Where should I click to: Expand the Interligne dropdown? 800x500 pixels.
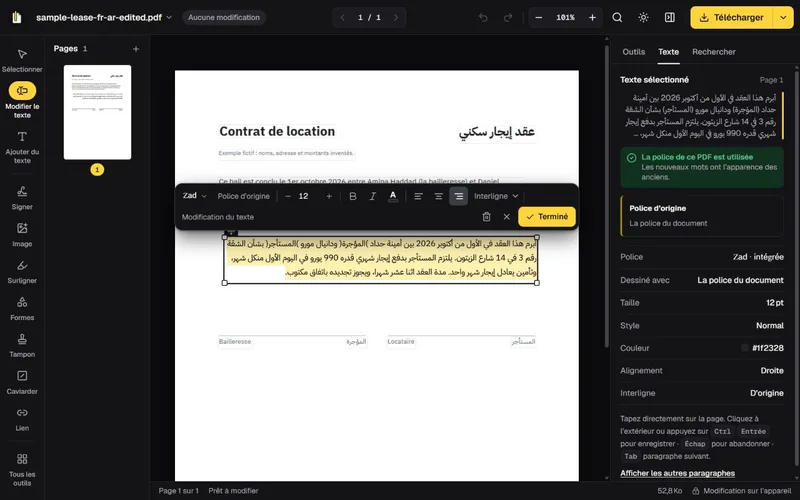496,196
